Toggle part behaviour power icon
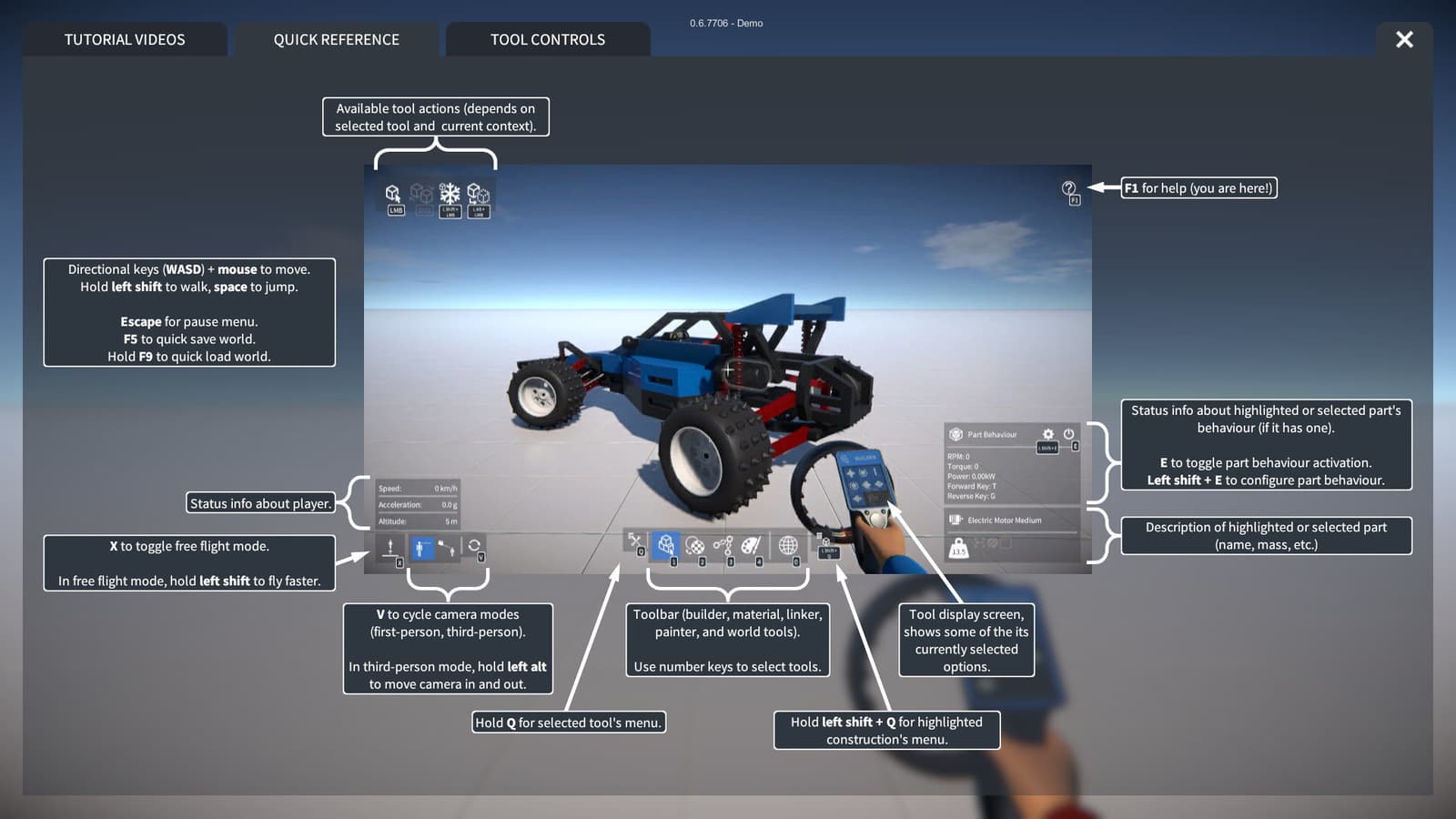Screen dimensions: 1456x819 pos(1069,434)
